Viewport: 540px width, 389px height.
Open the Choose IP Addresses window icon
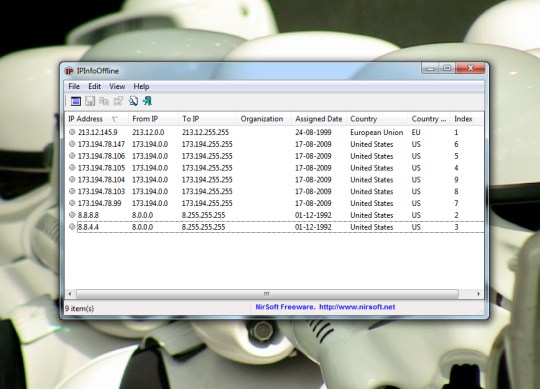click(76, 101)
